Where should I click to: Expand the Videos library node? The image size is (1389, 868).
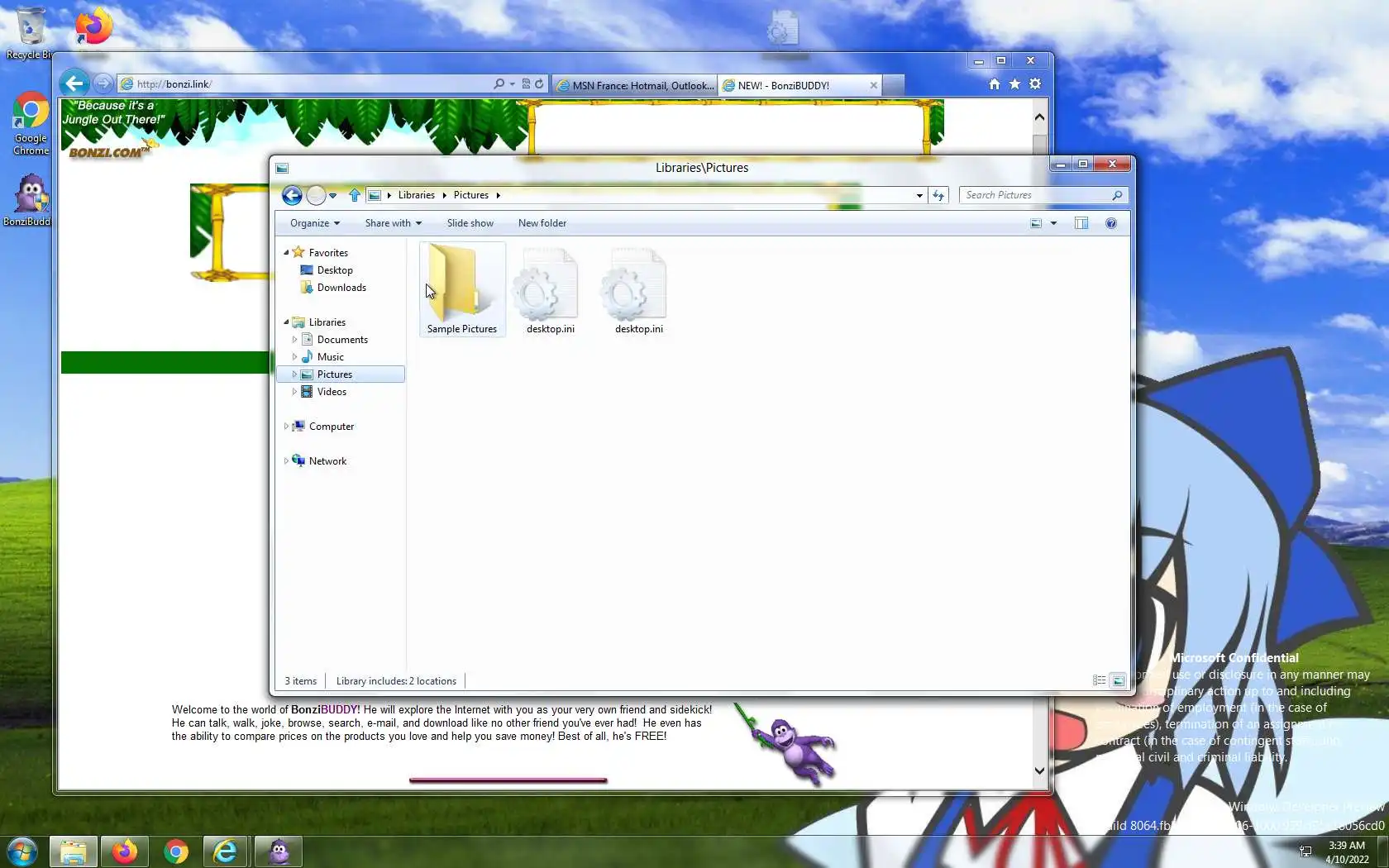[x=294, y=391]
